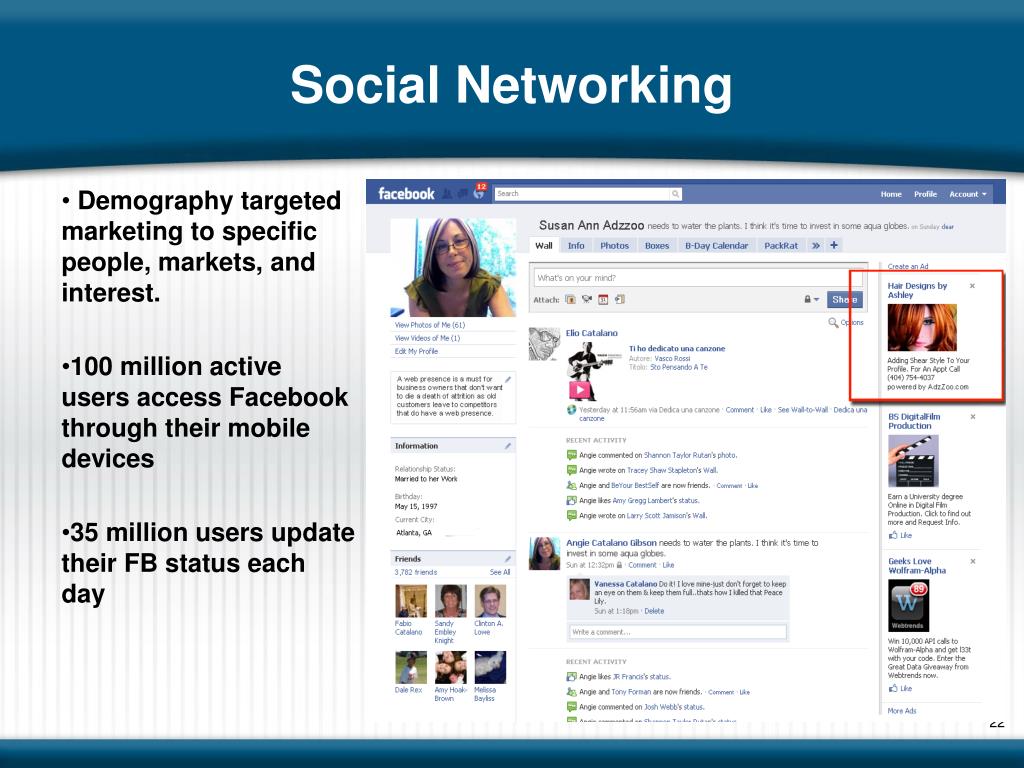This screenshot has height=768, width=1024.
Task: Open the friend requests icon in the Facebook header
Action: [447, 194]
